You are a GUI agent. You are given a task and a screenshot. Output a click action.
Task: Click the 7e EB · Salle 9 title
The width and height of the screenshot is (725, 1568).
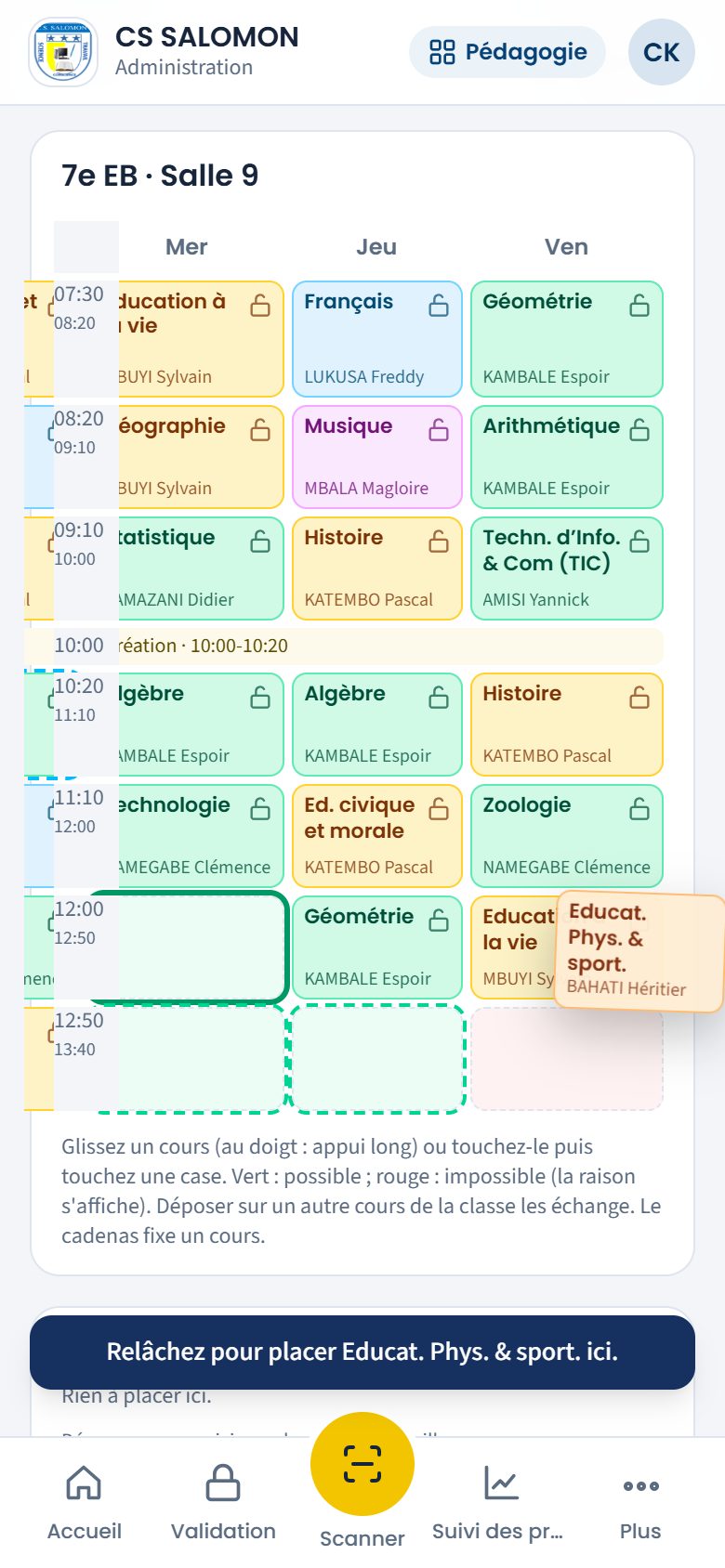click(160, 176)
